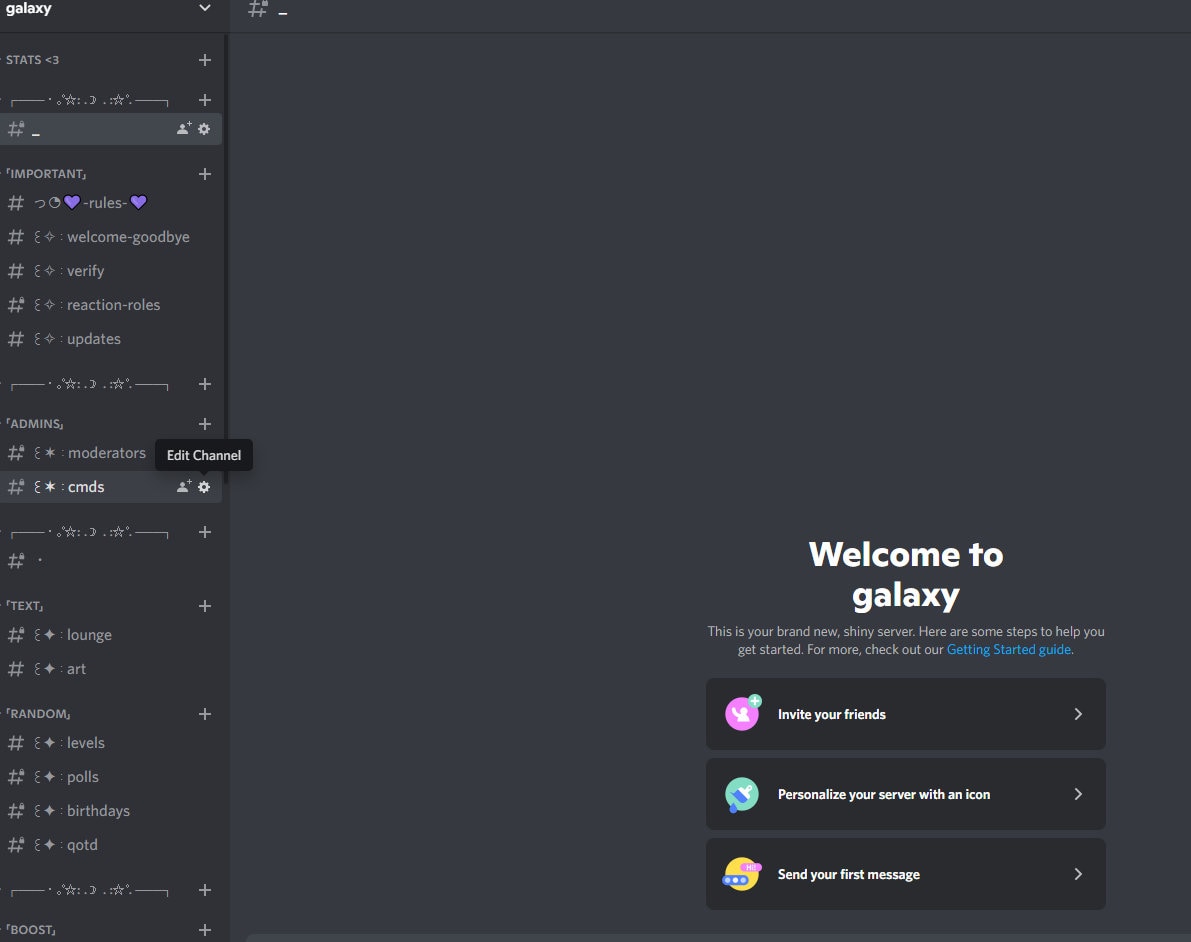Collapse the RANDOM category
Screen dimensions: 1191x942
35,713
